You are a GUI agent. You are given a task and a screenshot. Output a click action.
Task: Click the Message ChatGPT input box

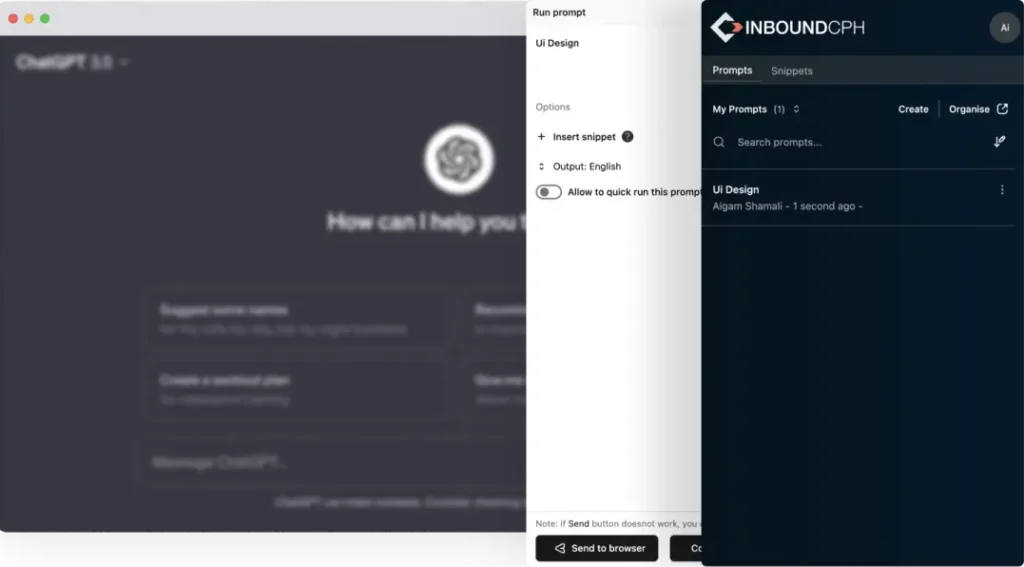pyautogui.click(x=333, y=462)
